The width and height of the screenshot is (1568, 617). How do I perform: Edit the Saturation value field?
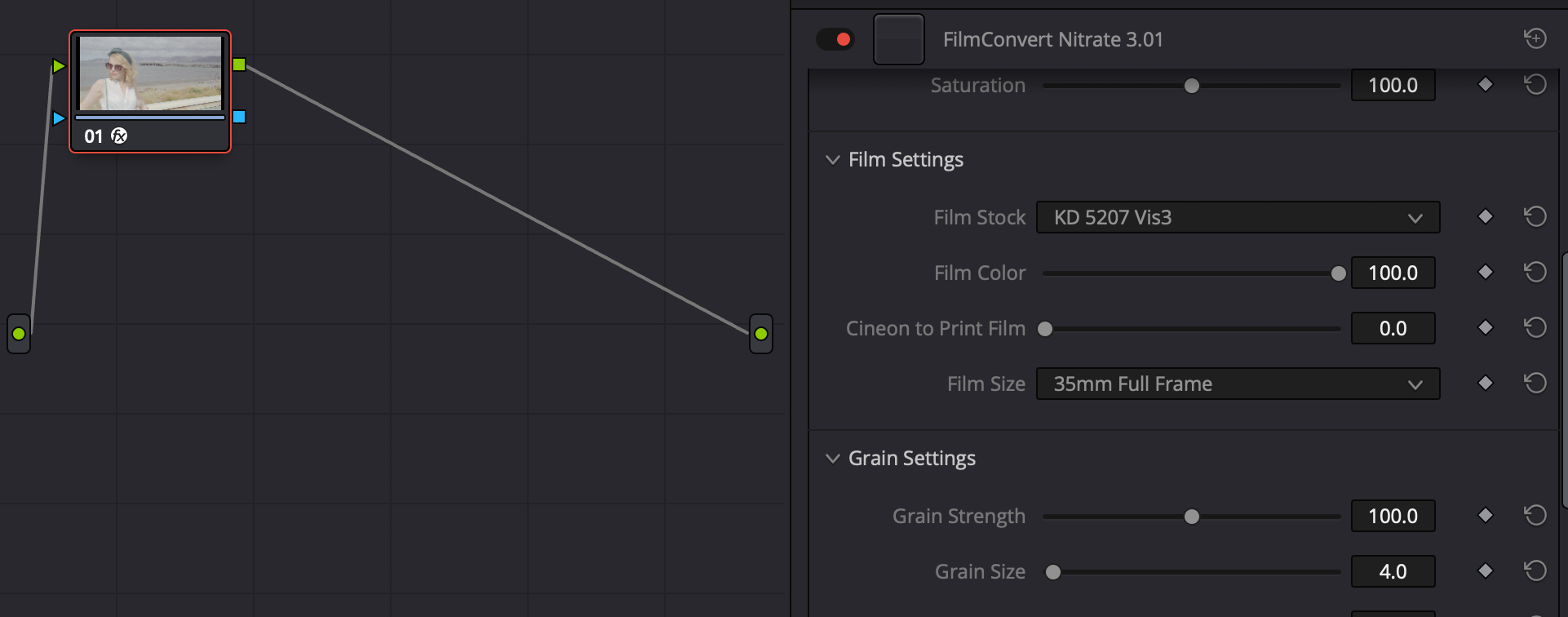coord(1393,85)
